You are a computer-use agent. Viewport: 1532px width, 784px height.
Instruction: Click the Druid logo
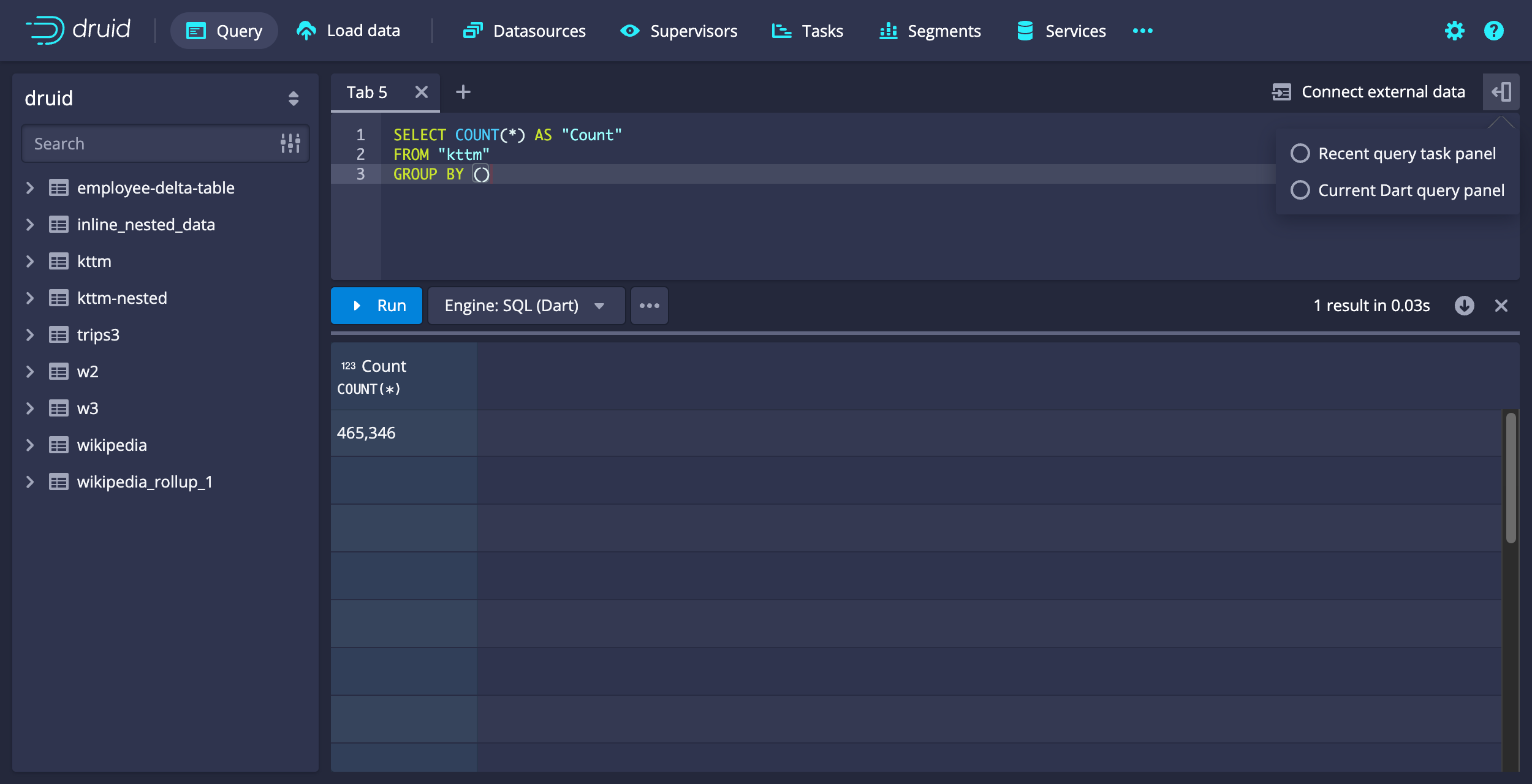[x=78, y=29]
